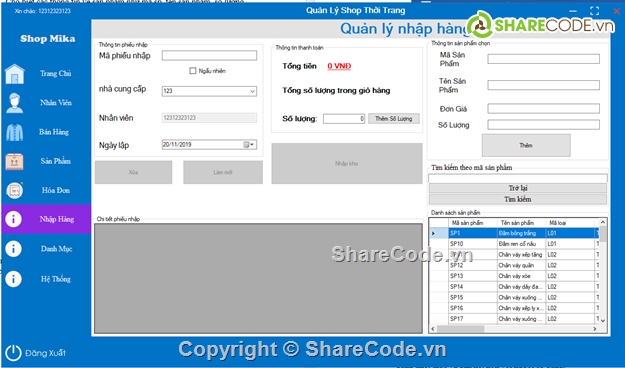Screen dimensions: 625x368
Task: Click the Shop Mika title
Action: 47,39
